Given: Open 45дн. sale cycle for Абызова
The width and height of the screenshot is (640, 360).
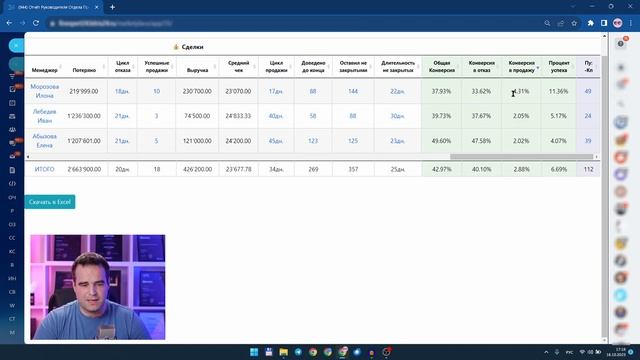Looking at the screenshot, I should 276,141.
